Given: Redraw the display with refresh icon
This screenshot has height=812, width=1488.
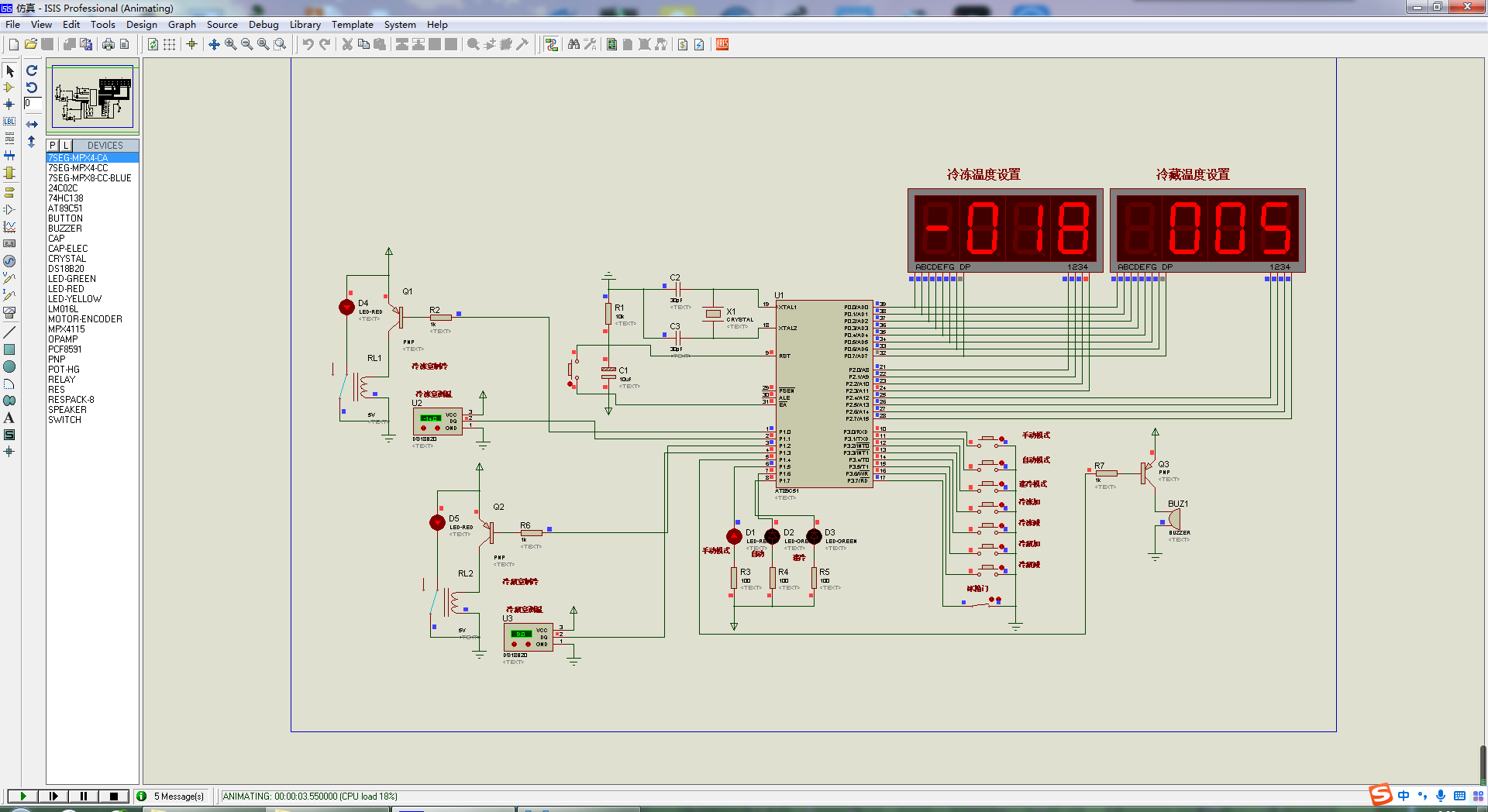Looking at the screenshot, I should tap(153, 44).
